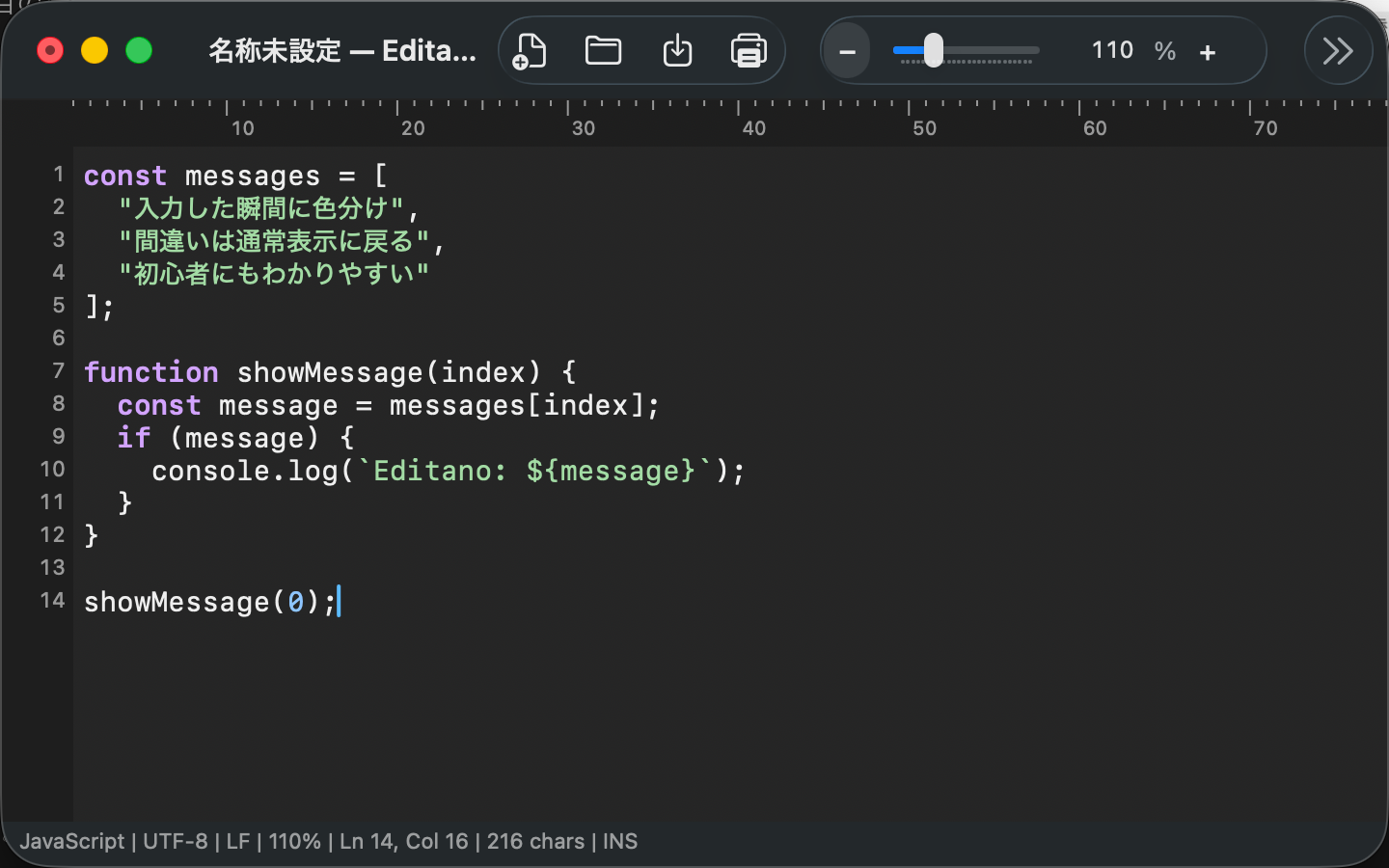Screen dimensions: 1389x868
Task: Click the string "入力した瞬間に色分け"
Action: point(261,208)
